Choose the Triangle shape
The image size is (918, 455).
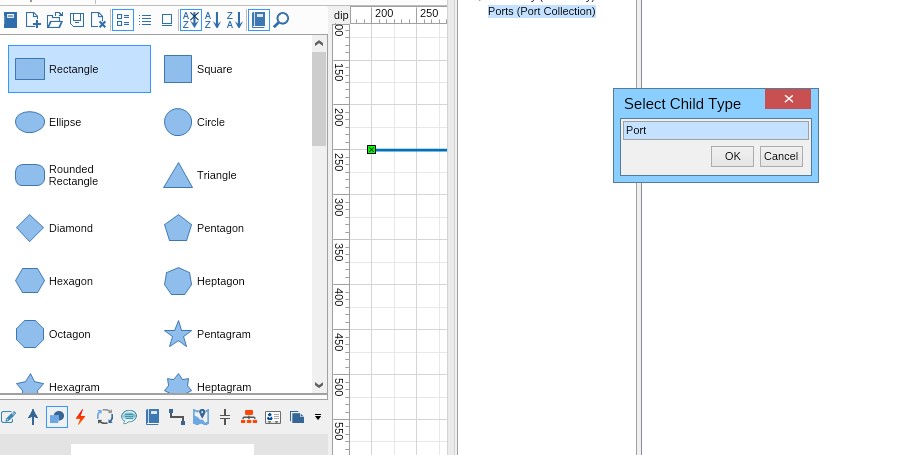(200, 175)
